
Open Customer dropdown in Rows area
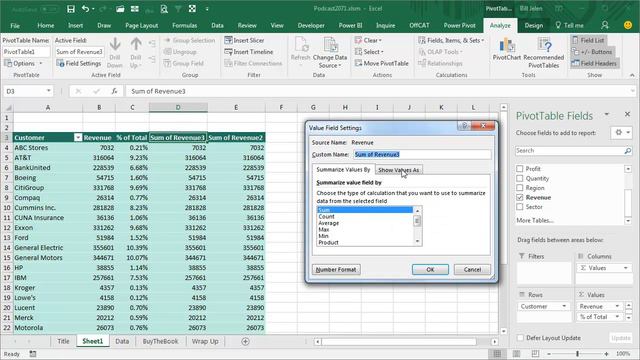coord(564,306)
